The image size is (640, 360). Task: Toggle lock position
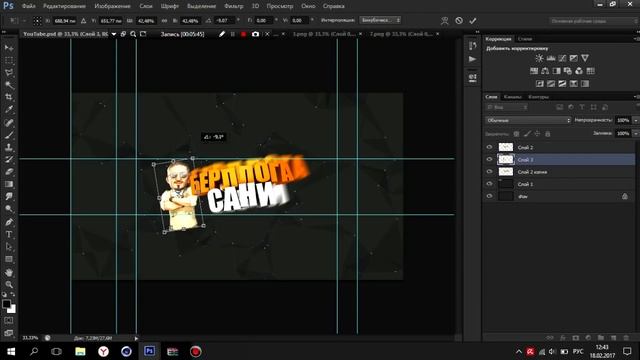(x=537, y=134)
